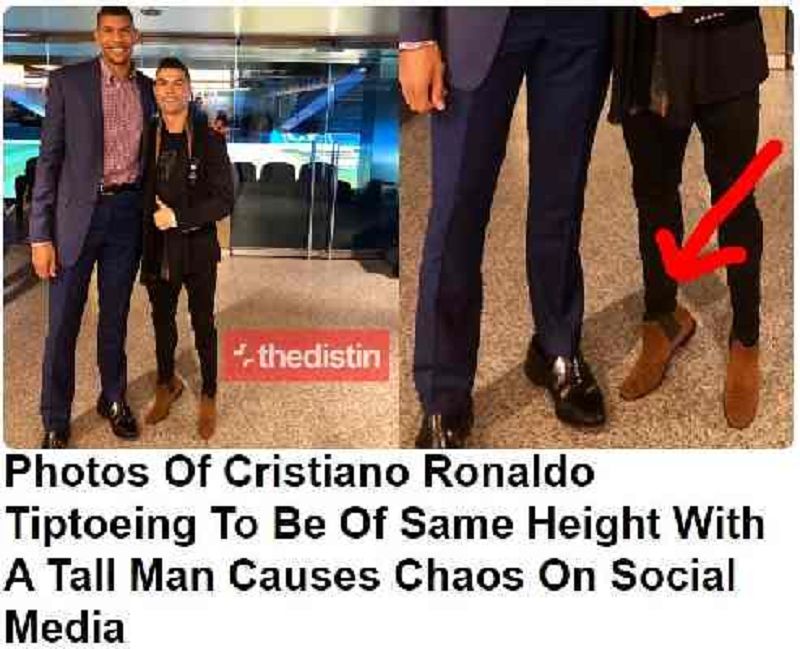Click the raised brown suede boot heel
Screen dimensions: 800x649
658,353
